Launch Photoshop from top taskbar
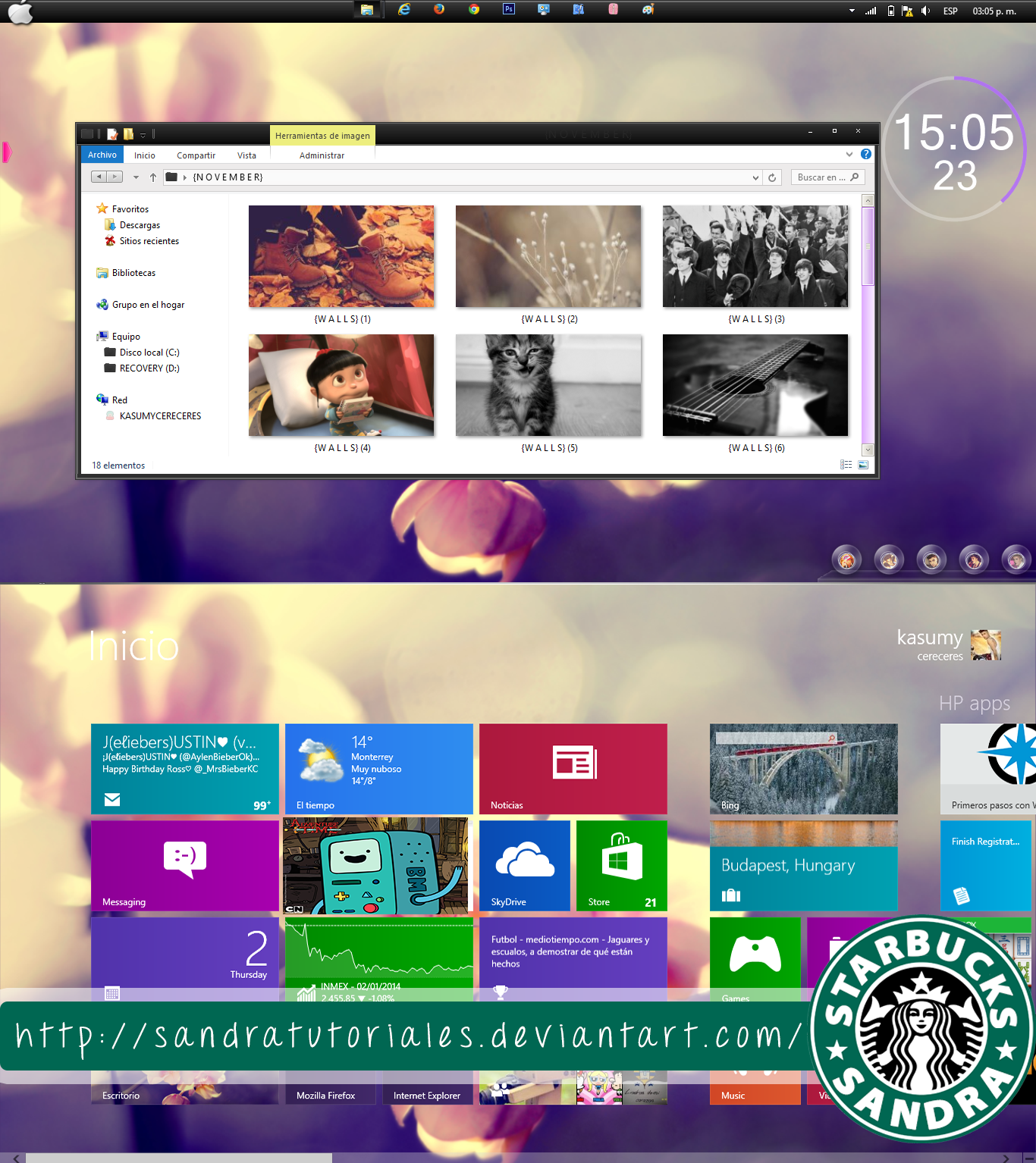 [x=509, y=9]
